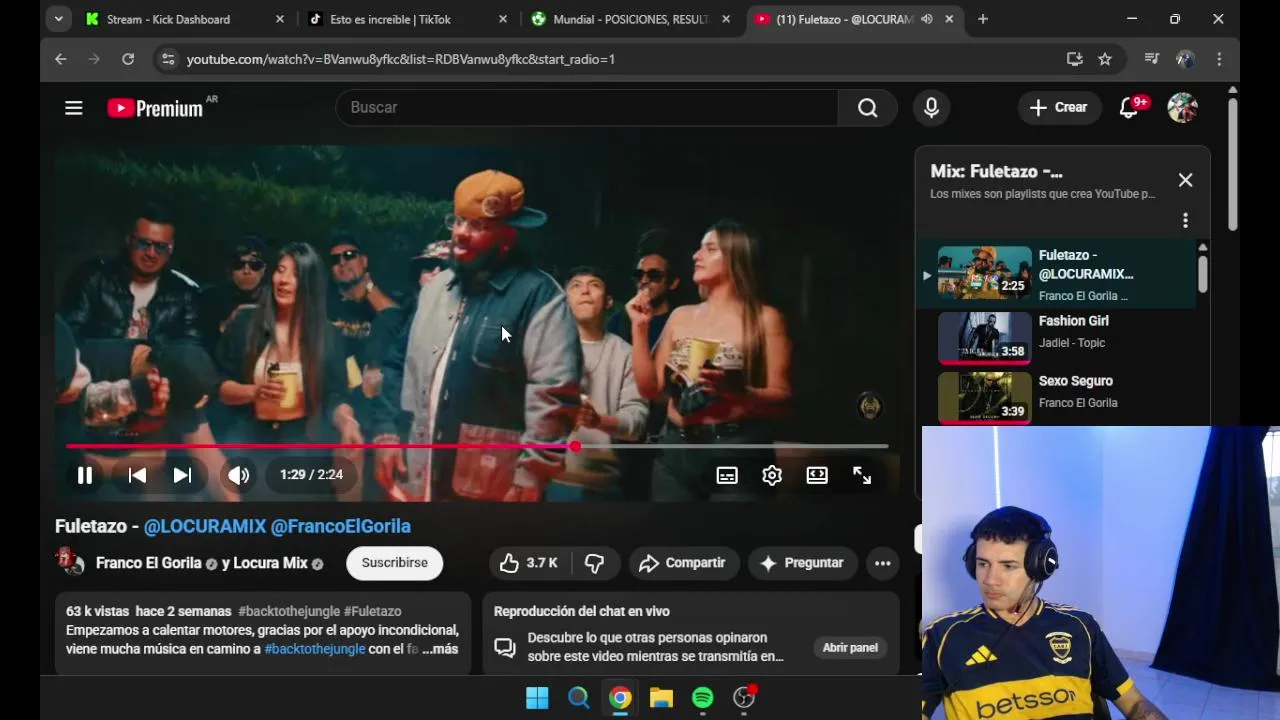Click the search magnifier button
1280x720 pixels.
[867, 107]
